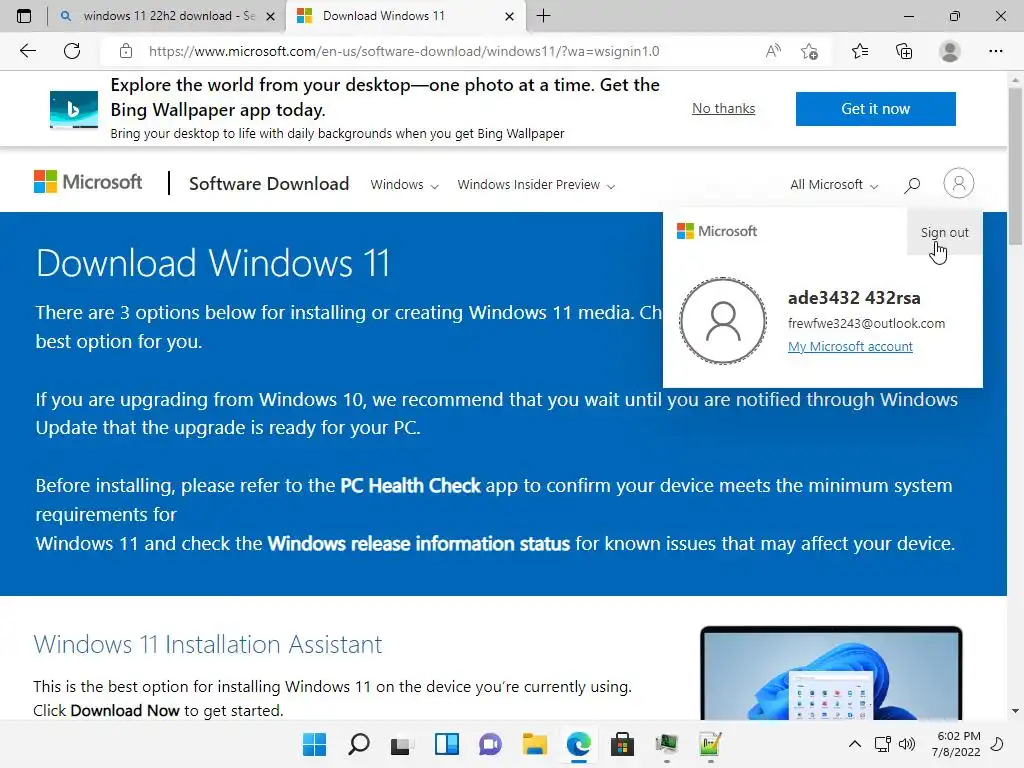Go to Microsoft logo home link

pyautogui.click(x=88, y=182)
